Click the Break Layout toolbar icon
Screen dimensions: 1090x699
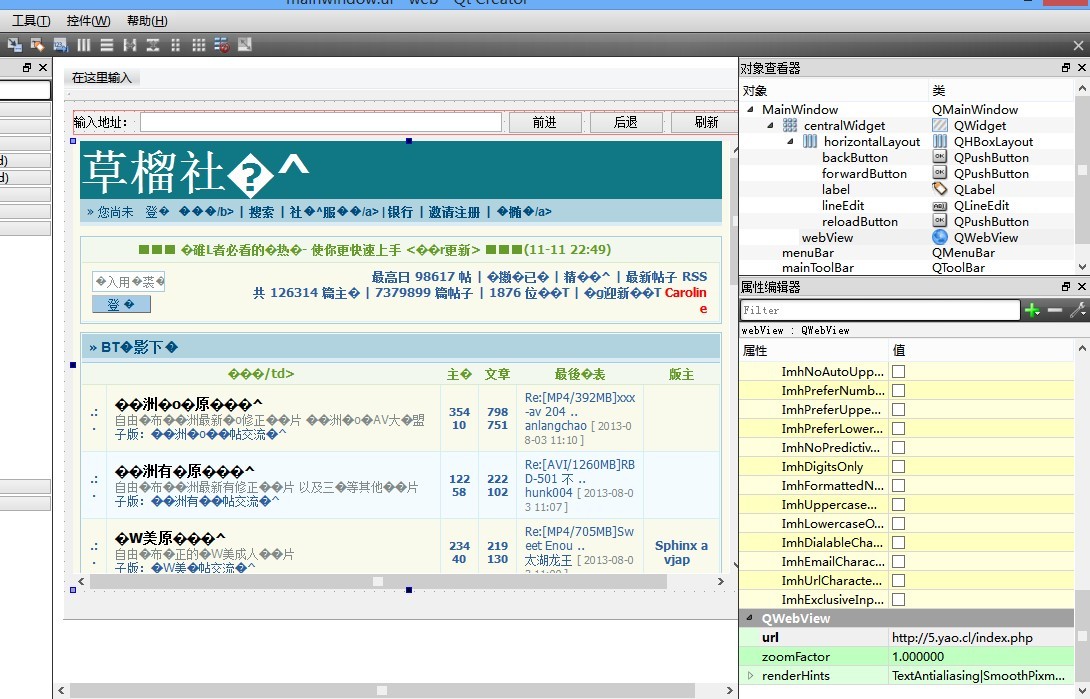pos(222,45)
